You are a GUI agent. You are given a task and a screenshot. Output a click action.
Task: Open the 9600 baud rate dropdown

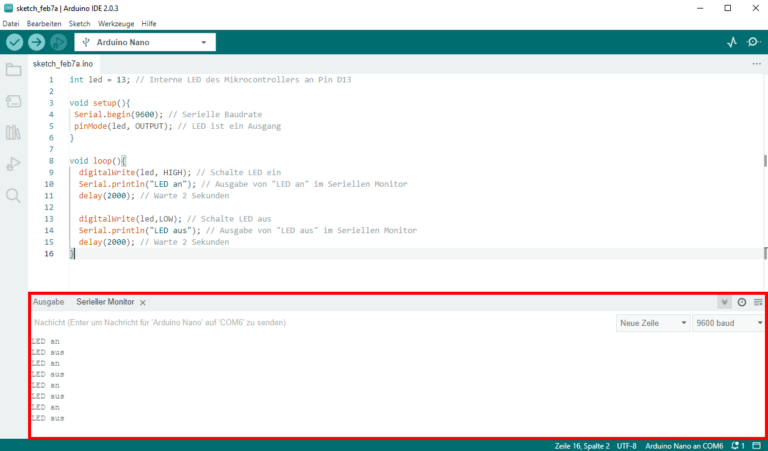[728, 323]
